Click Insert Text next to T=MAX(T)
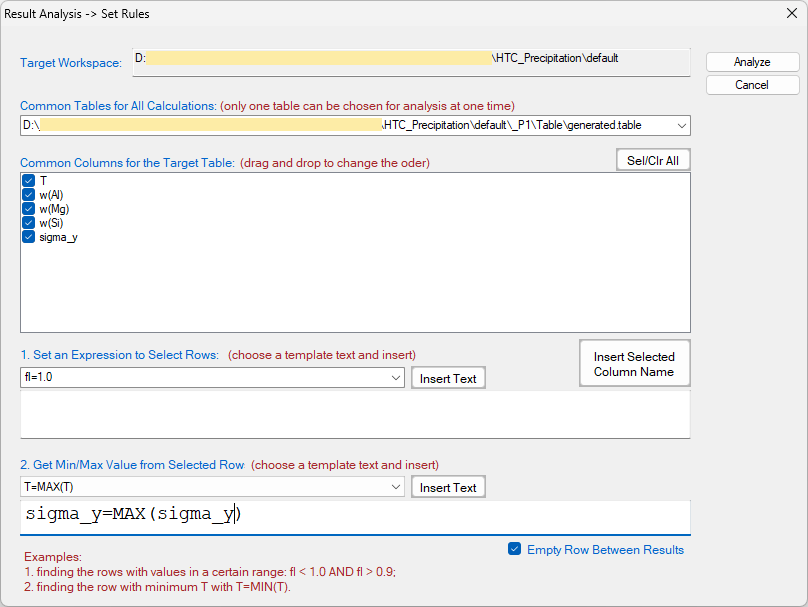Viewport: 808px width, 607px height. pos(448,487)
